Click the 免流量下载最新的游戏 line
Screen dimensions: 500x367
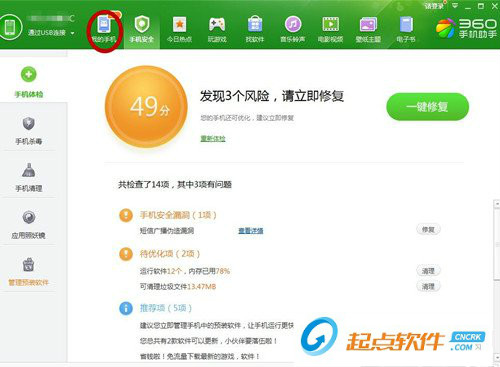coord(199,356)
